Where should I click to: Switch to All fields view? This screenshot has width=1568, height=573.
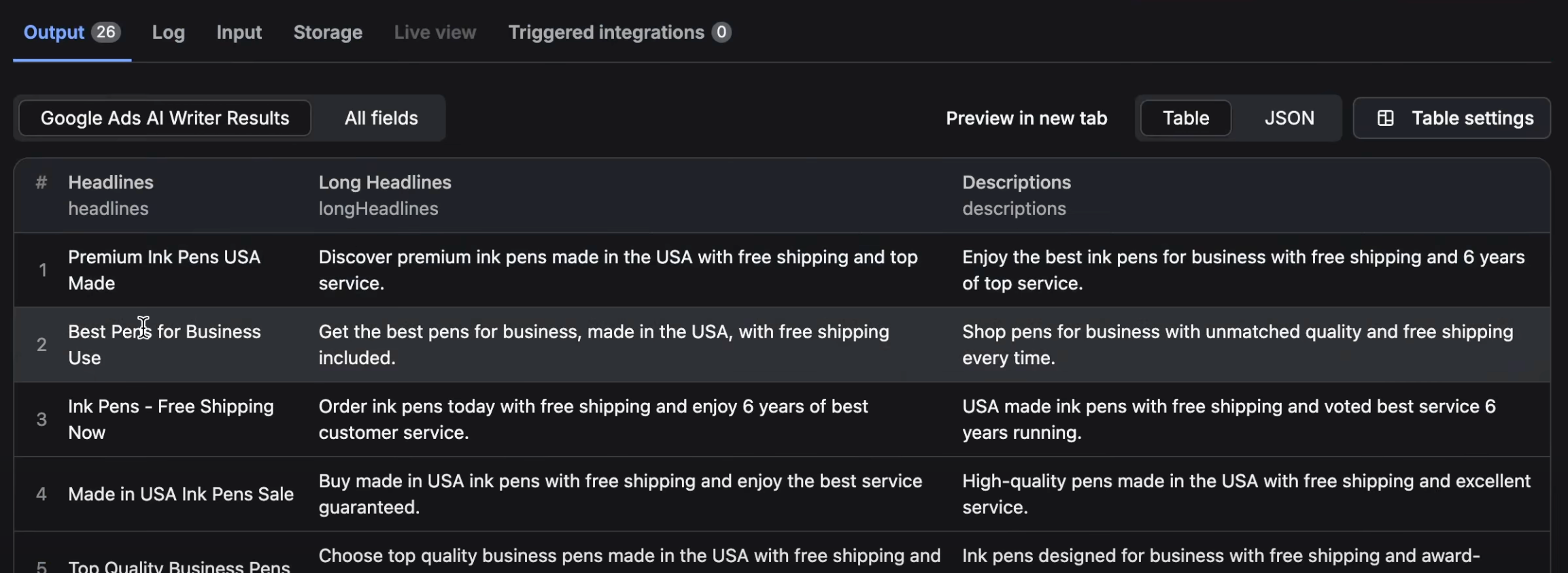[381, 118]
